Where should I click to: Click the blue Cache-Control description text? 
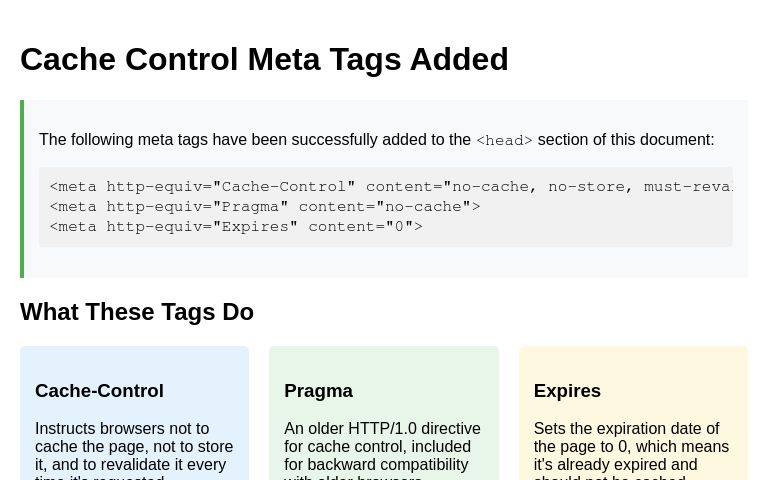[134, 451]
